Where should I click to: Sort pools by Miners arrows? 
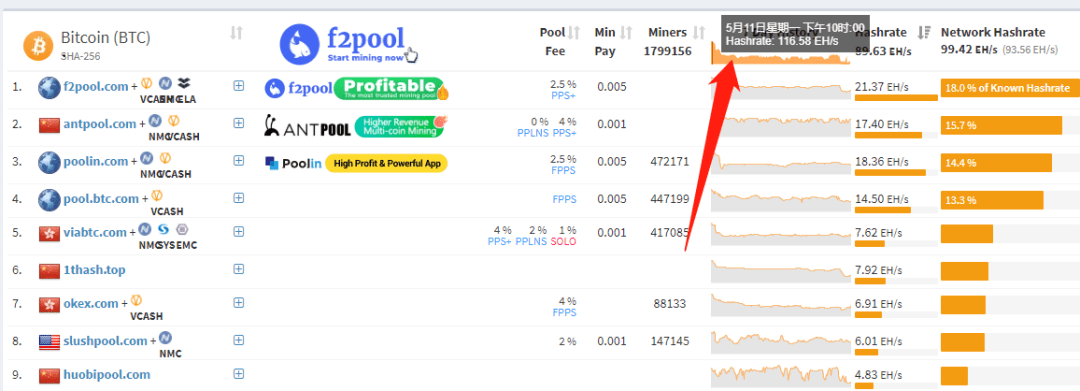[x=698, y=32]
